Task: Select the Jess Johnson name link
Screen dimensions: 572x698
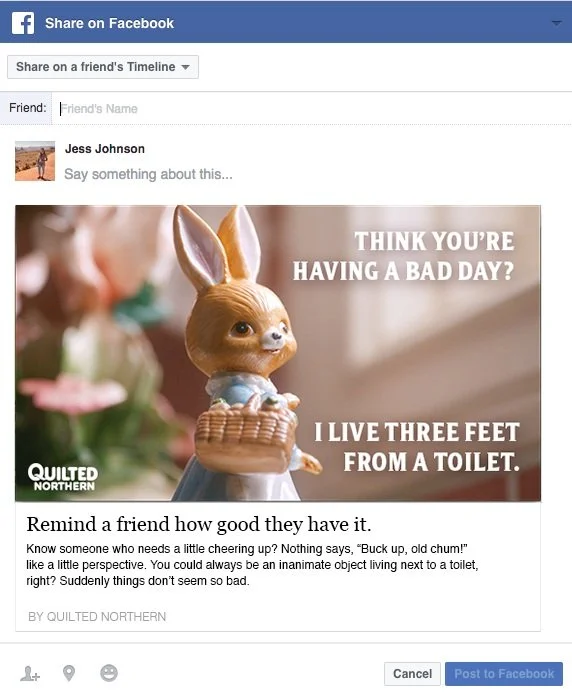Action: [105, 149]
